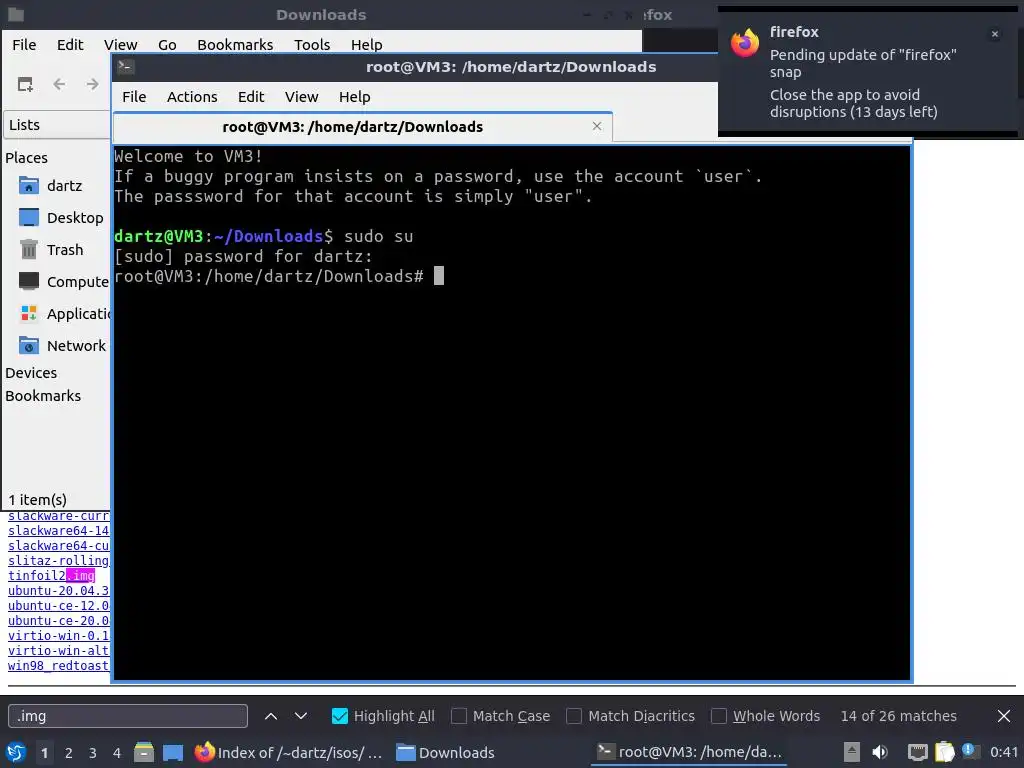Dismiss the Firefox snap update notification
Image resolution: width=1024 pixels, height=768 pixels.
coord(995,34)
